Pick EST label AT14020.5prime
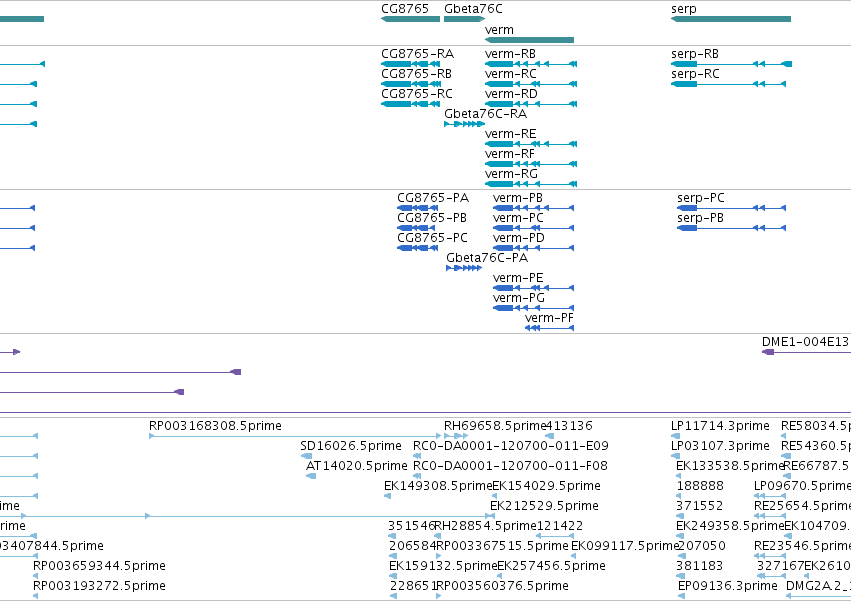The width and height of the screenshot is (851, 601). click(x=357, y=466)
